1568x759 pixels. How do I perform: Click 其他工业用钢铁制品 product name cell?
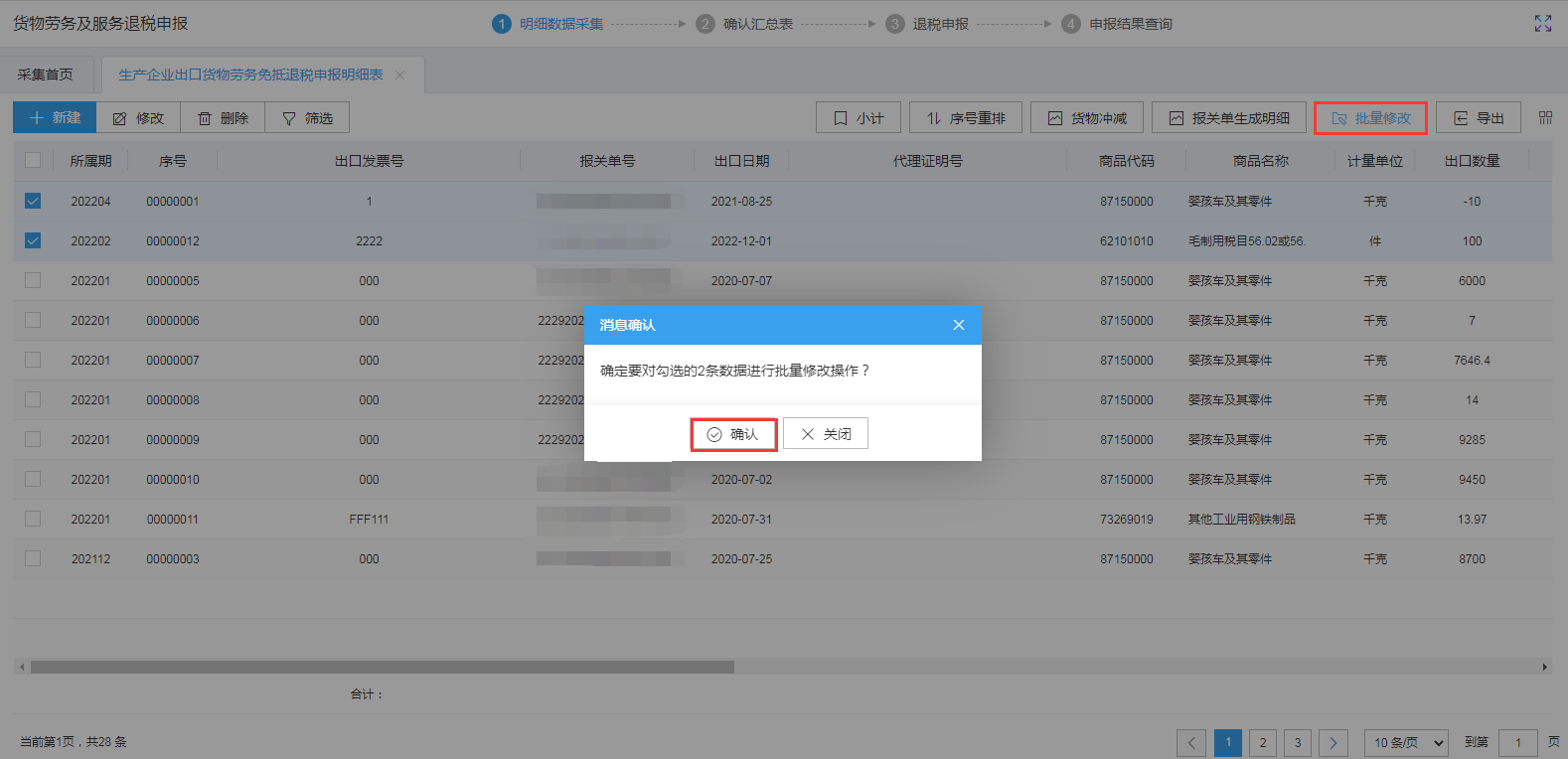[x=1241, y=519]
